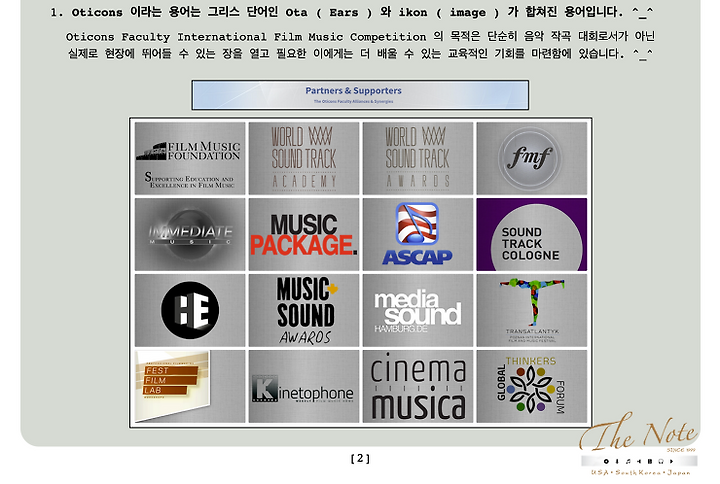Viewport: 720px width, 484px height.
Task: Select the black circular HE logo
Action: (190, 310)
